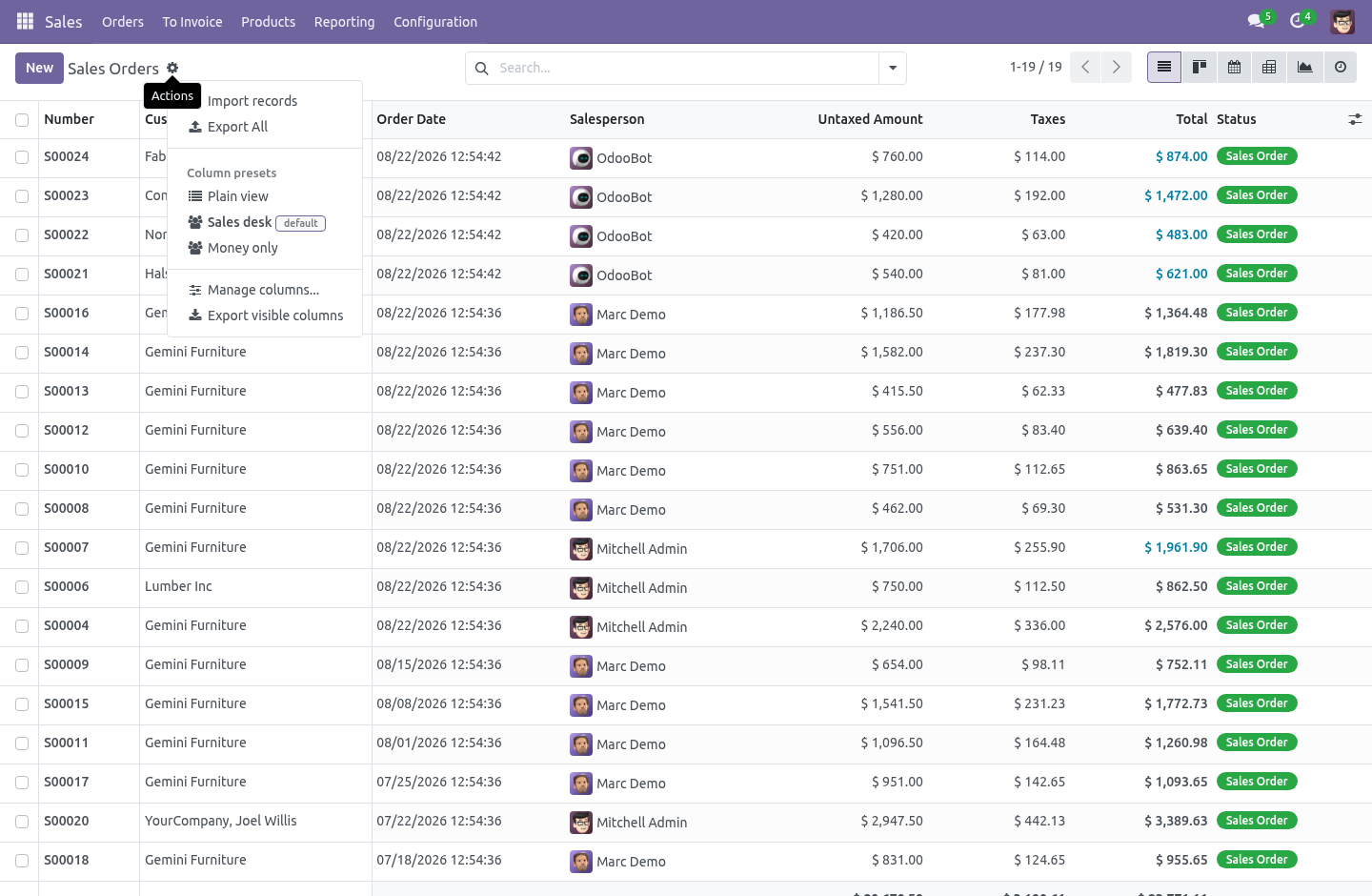Viewport: 1372px width, 896px height.
Task: Click the New button
Action: (x=39, y=68)
